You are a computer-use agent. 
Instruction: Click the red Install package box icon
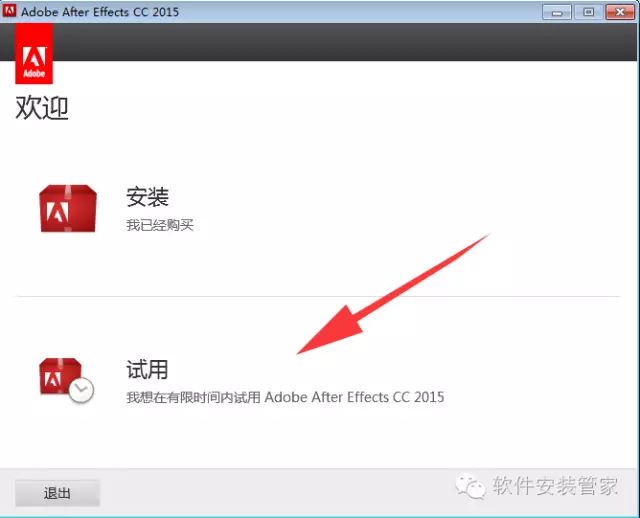[67, 209]
